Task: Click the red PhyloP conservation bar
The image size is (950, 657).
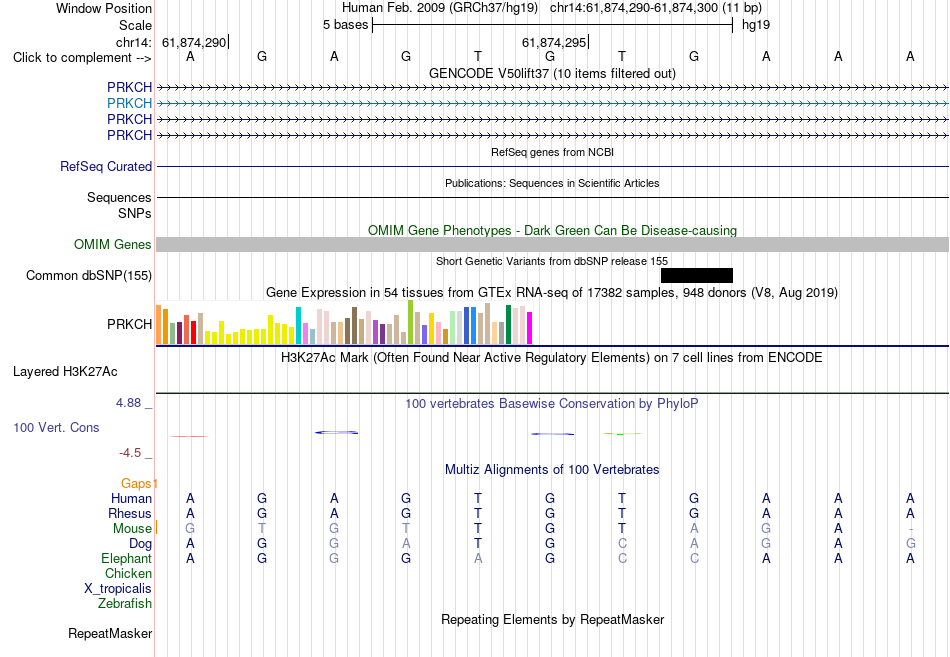Action: coord(189,436)
